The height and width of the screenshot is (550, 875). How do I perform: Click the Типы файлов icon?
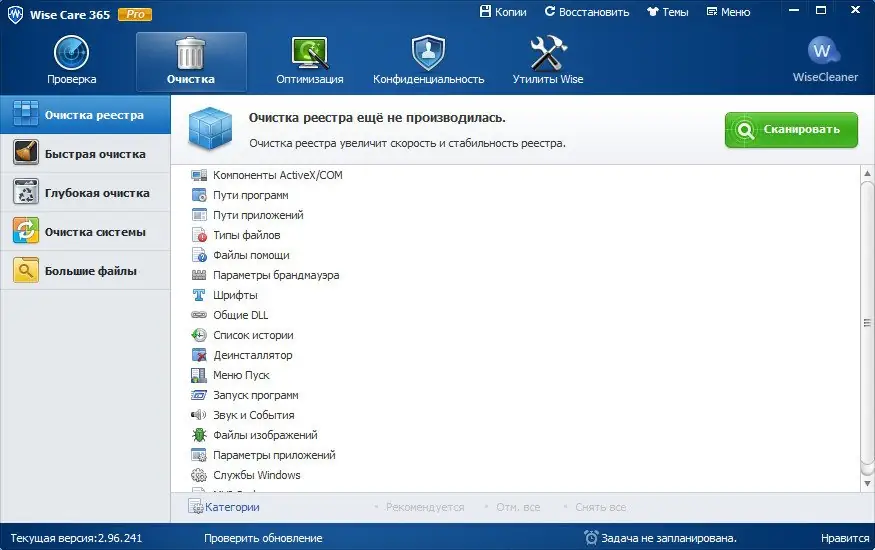pyautogui.click(x=199, y=235)
